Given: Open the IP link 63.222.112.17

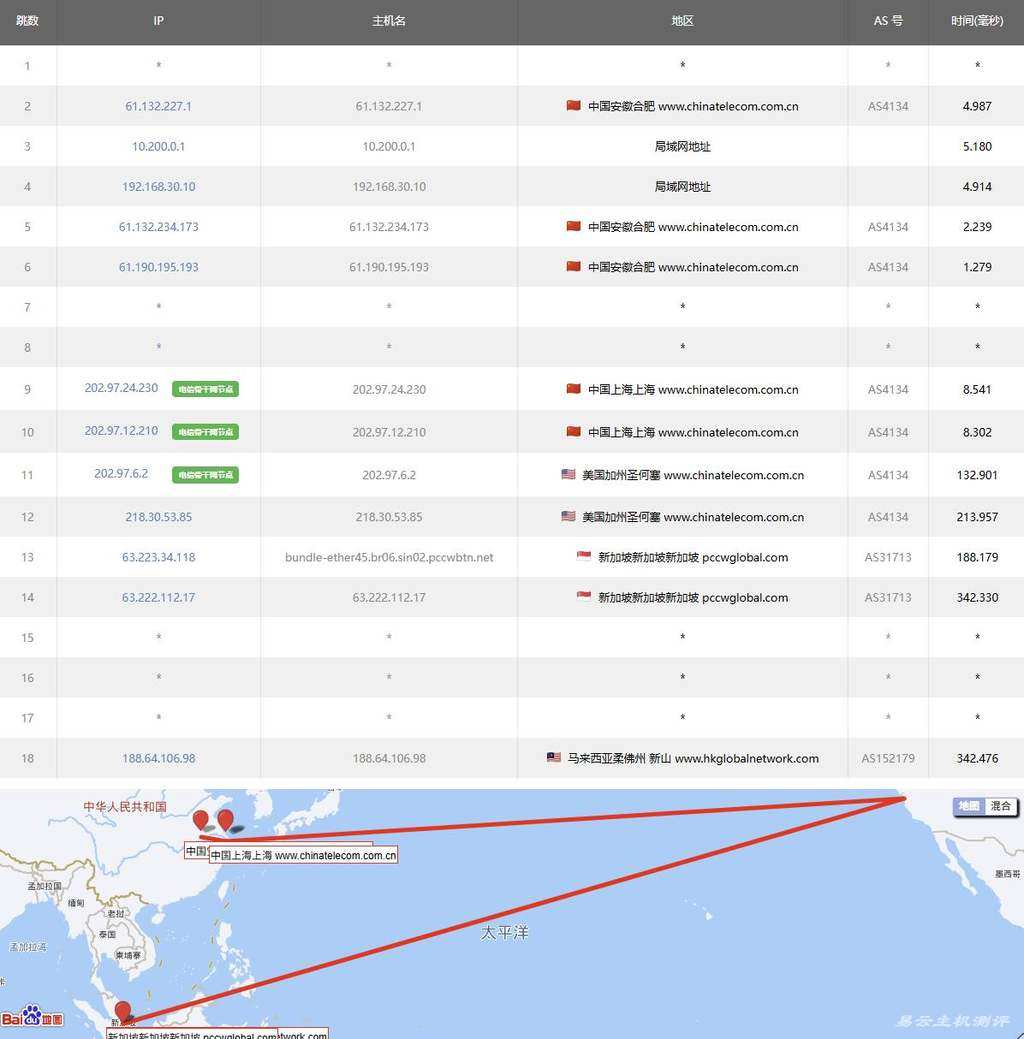Looking at the screenshot, I should pos(158,597).
